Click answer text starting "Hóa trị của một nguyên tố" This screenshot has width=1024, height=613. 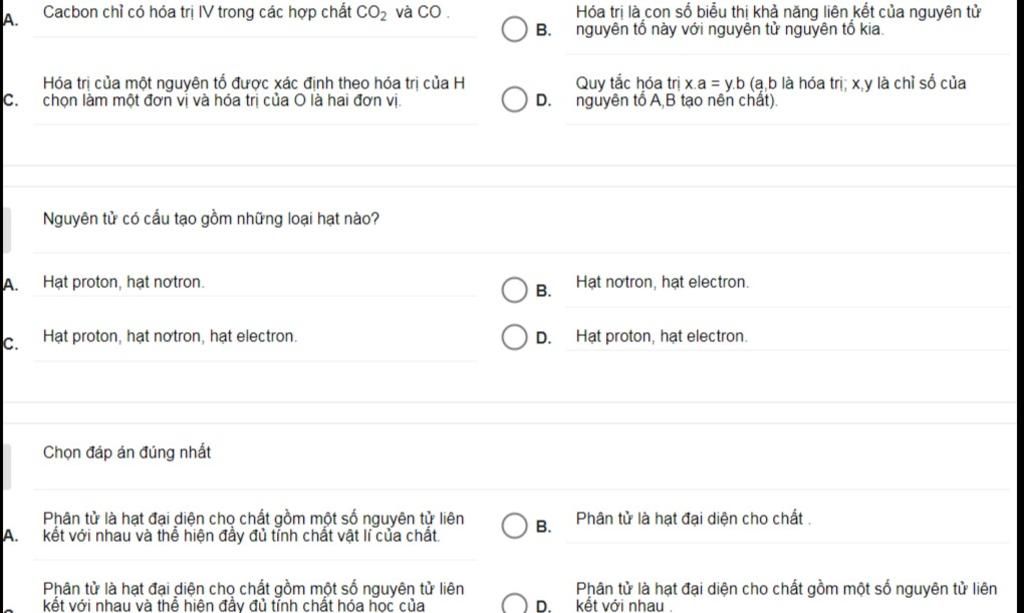[x=253, y=92]
